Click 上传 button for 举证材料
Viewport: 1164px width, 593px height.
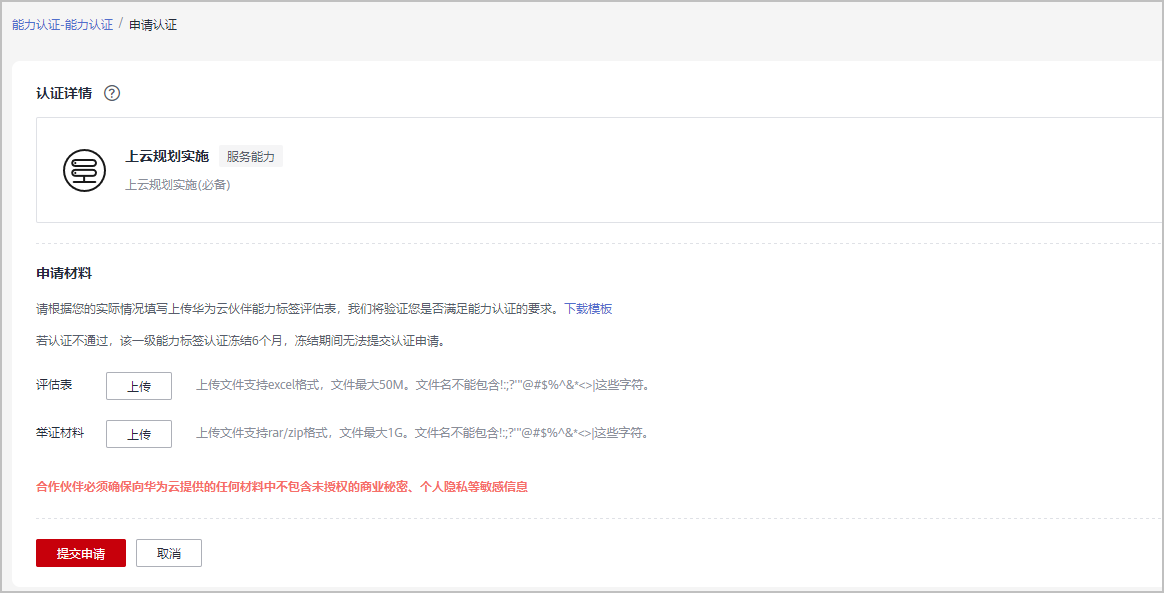tap(139, 434)
